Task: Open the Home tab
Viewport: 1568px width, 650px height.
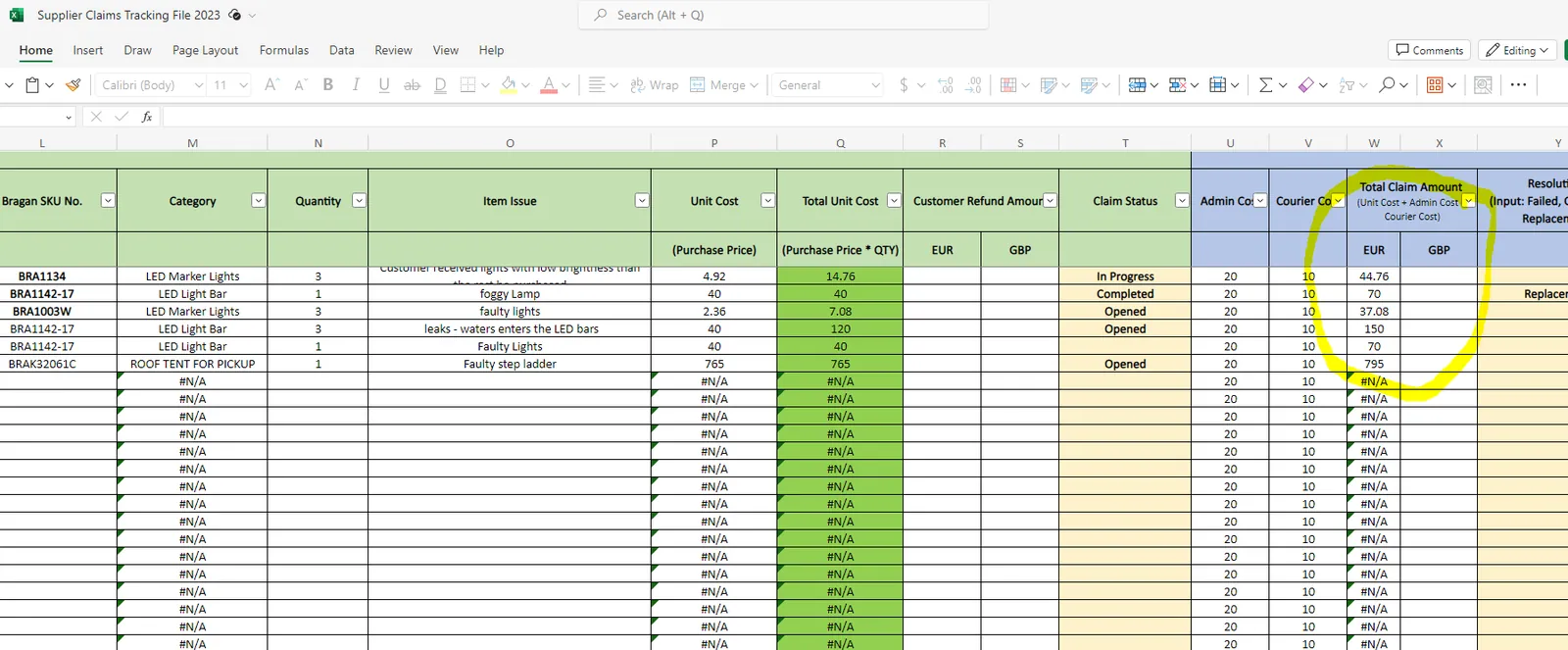Action: coord(36,50)
